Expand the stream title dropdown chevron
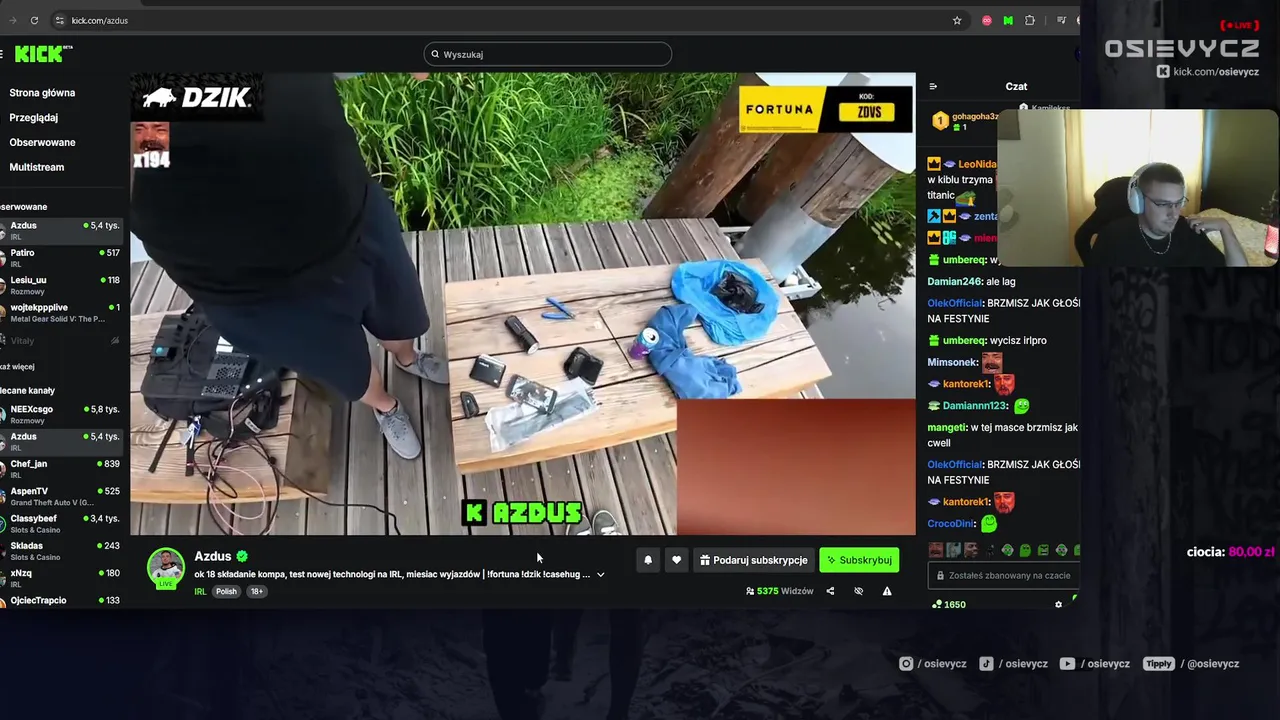This screenshot has width=1280, height=720. coord(600,575)
